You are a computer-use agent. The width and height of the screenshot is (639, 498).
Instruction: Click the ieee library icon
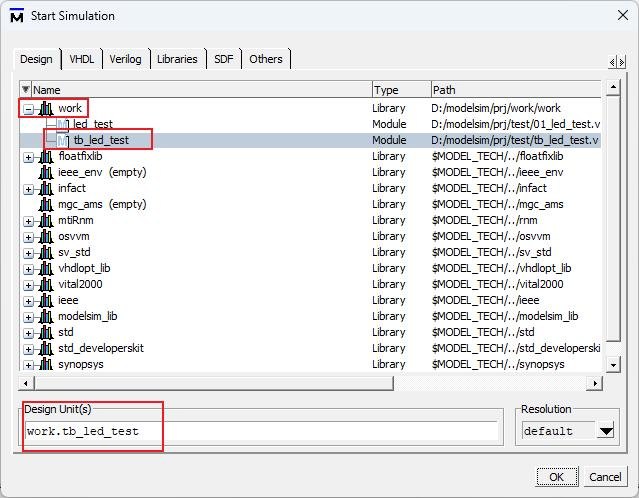point(46,300)
